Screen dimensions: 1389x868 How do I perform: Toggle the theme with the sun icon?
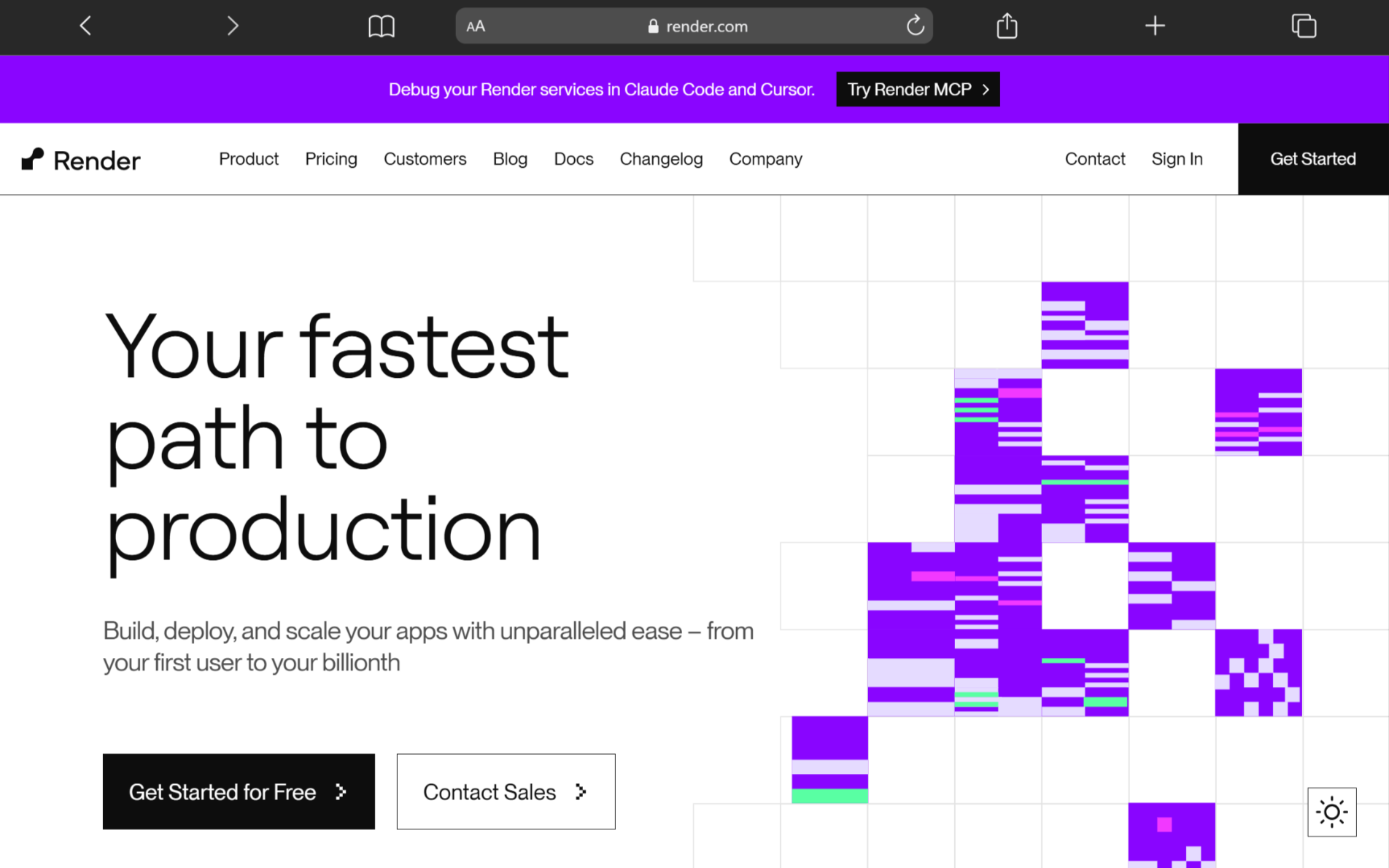tap(1331, 811)
